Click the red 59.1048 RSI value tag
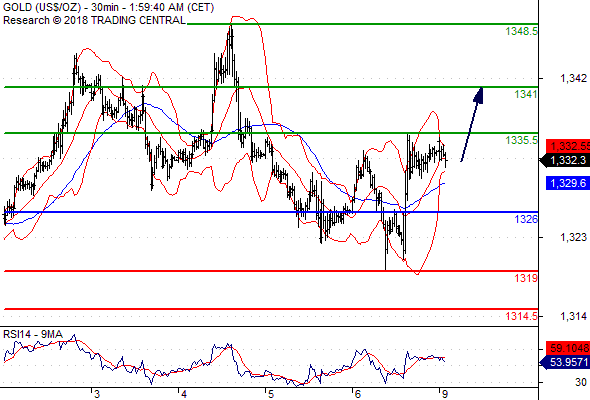Viewport: 590px width, 400px height. click(x=568, y=348)
